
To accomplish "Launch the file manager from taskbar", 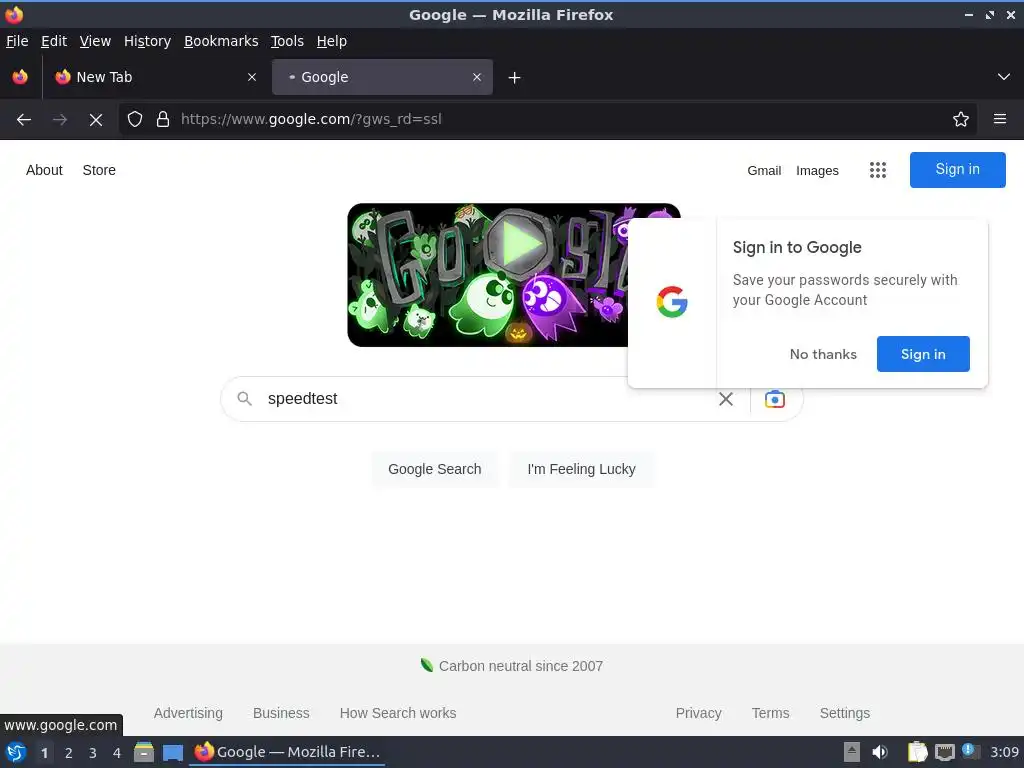I will click(x=144, y=752).
